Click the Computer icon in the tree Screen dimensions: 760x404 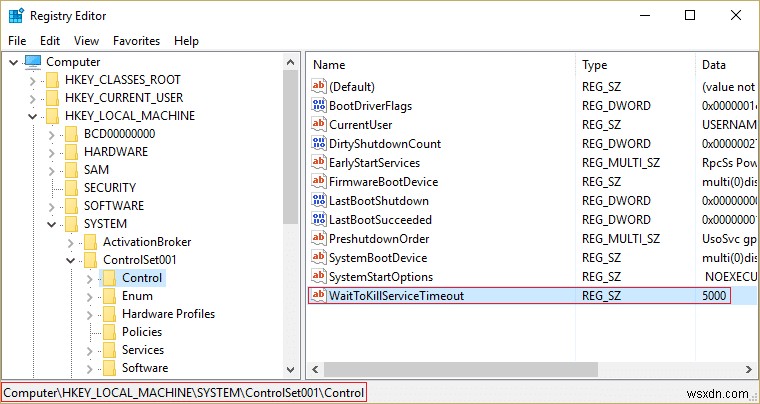pos(33,62)
